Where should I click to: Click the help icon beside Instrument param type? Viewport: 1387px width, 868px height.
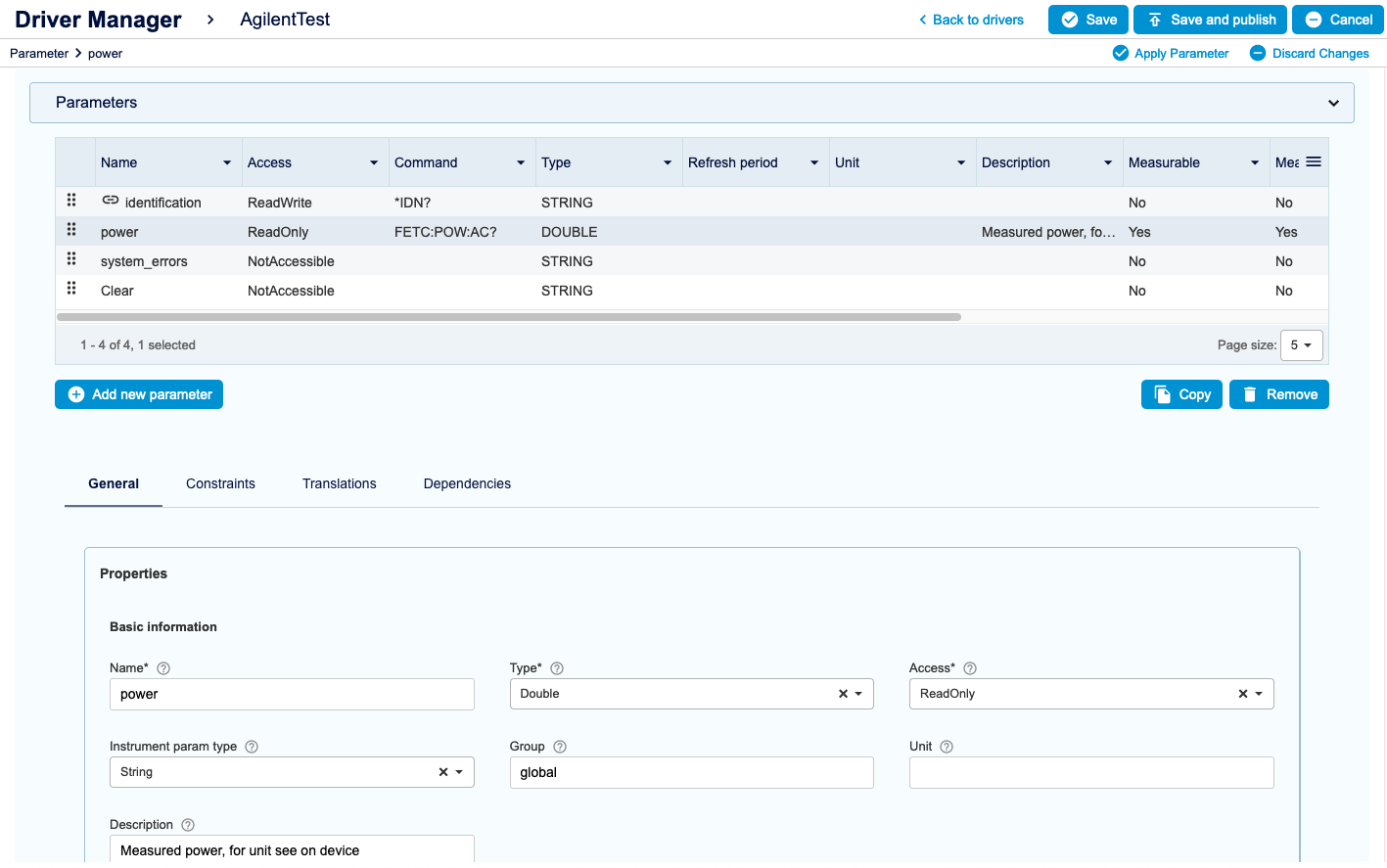252,747
